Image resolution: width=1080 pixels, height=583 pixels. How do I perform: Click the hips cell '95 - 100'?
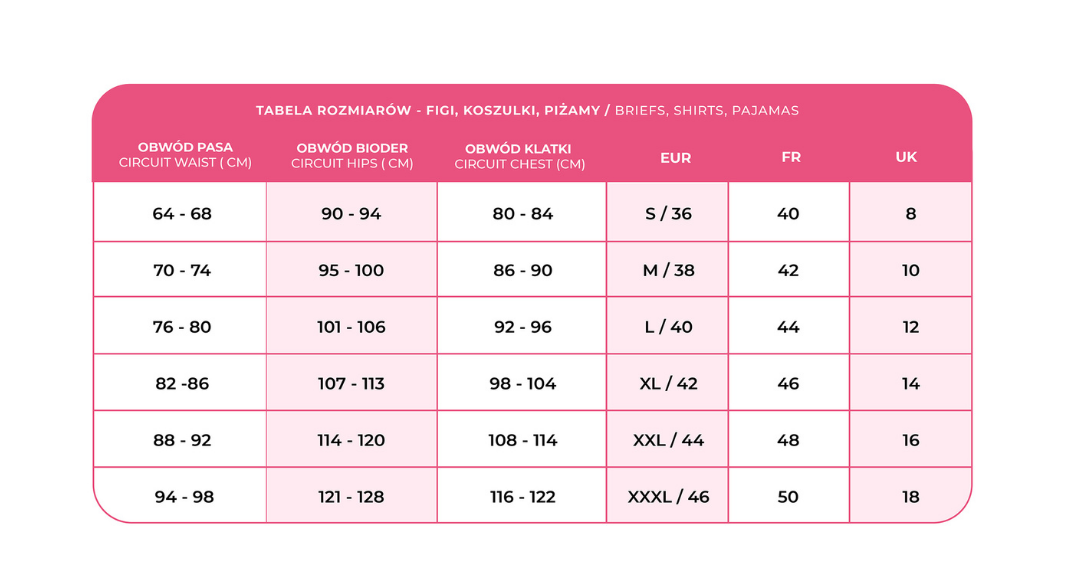click(x=351, y=271)
